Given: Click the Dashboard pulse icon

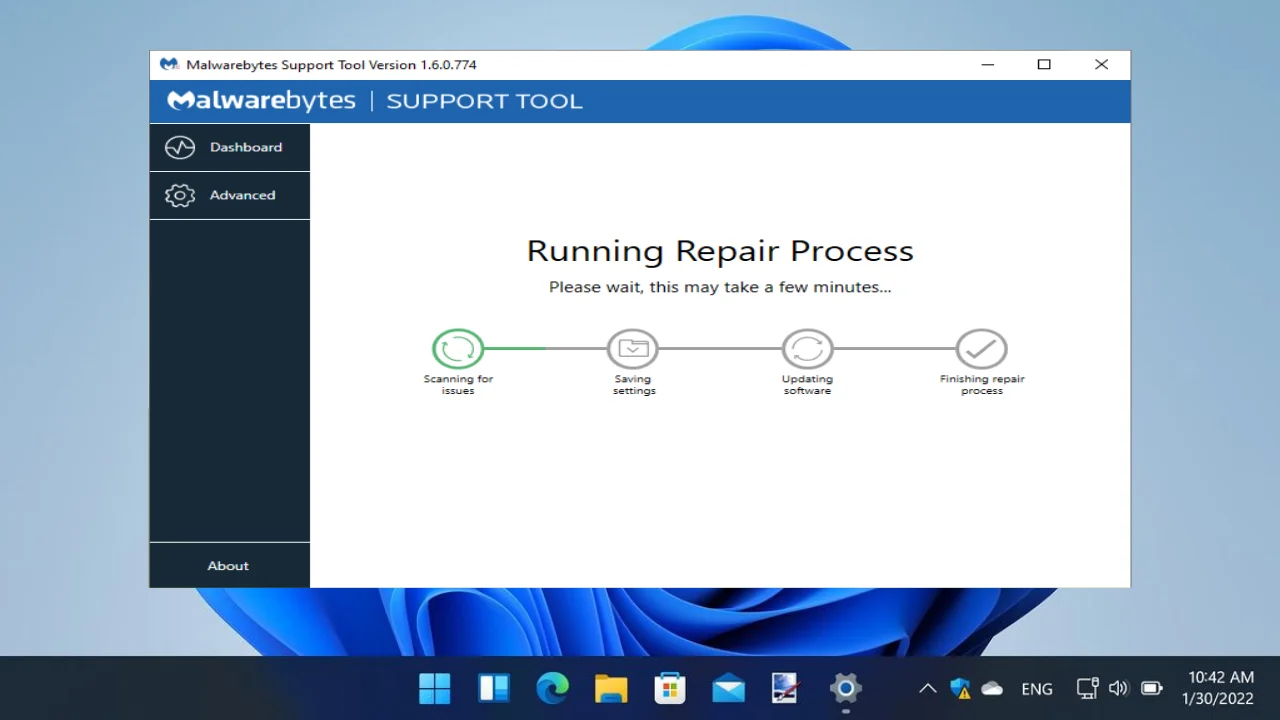Looking at the screenshot, I should click(180, 147).
